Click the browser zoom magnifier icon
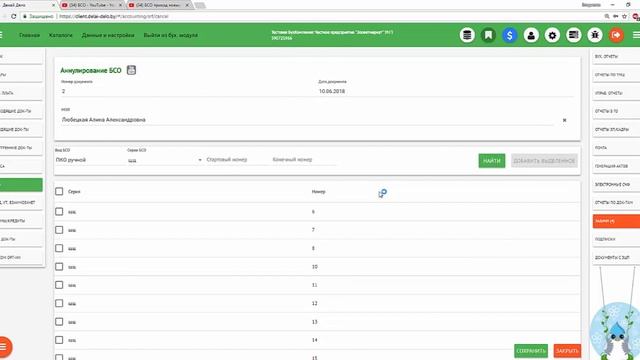This screenshot has width=640, height=360. coord(607,16)
